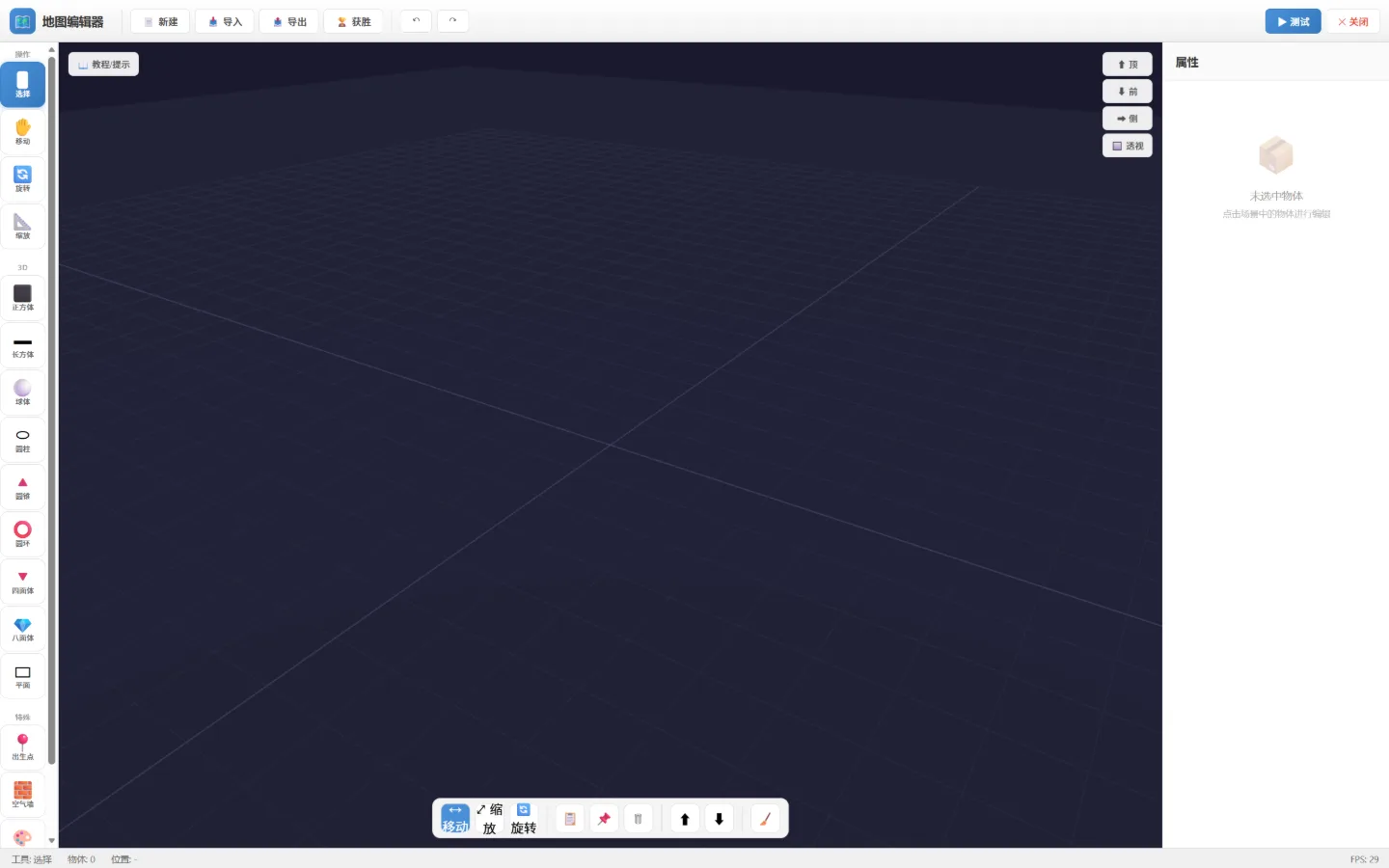Switch to the 顶 top view
1389x868 pixels.
click(1128, 65)
